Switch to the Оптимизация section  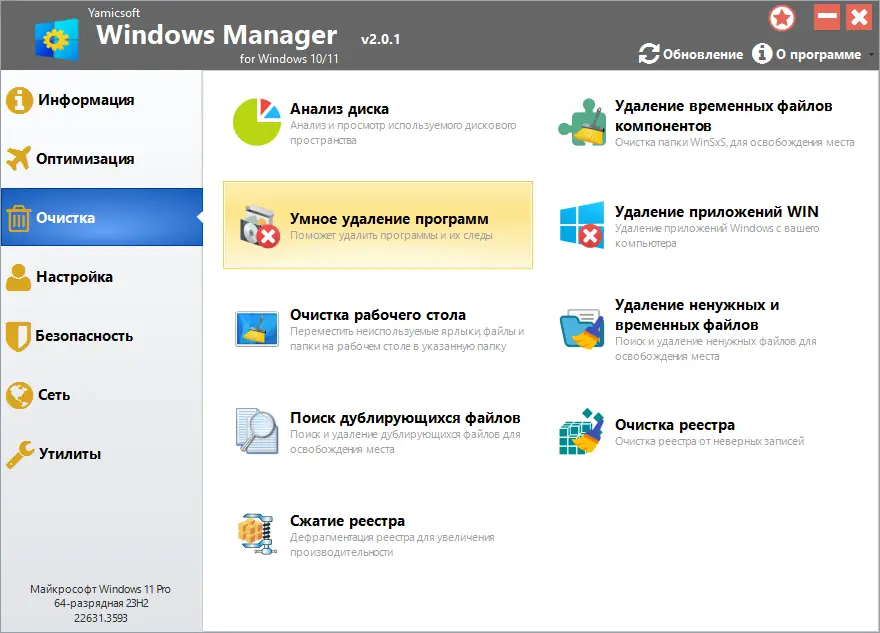[x=85, y=159]
